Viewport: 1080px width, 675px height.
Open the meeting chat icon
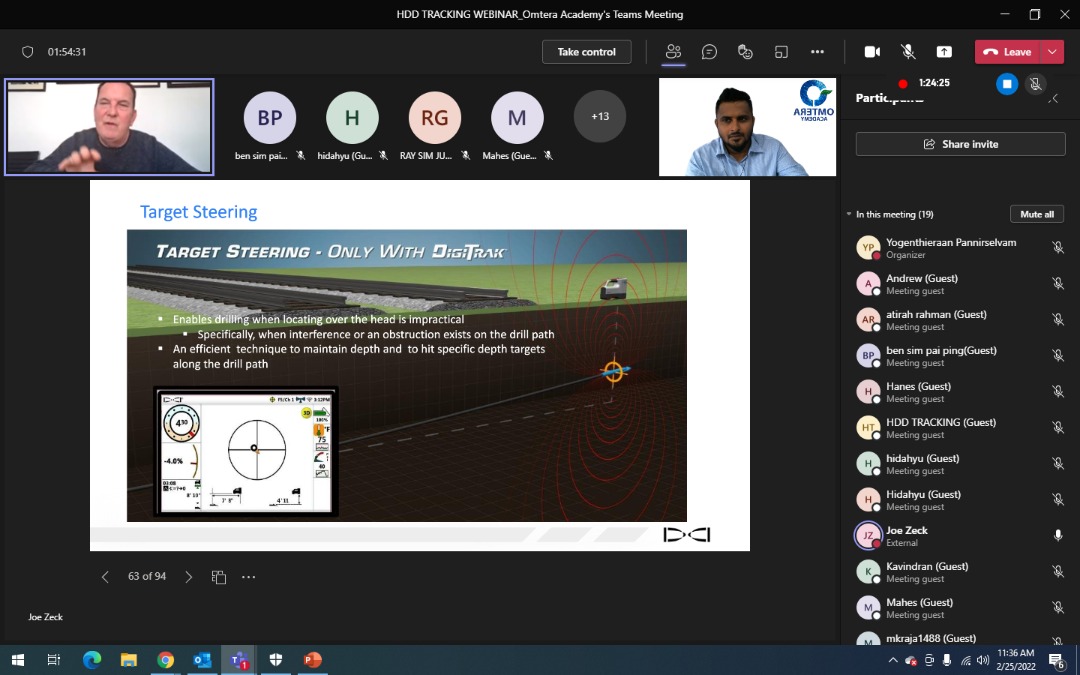coord(709,52)
